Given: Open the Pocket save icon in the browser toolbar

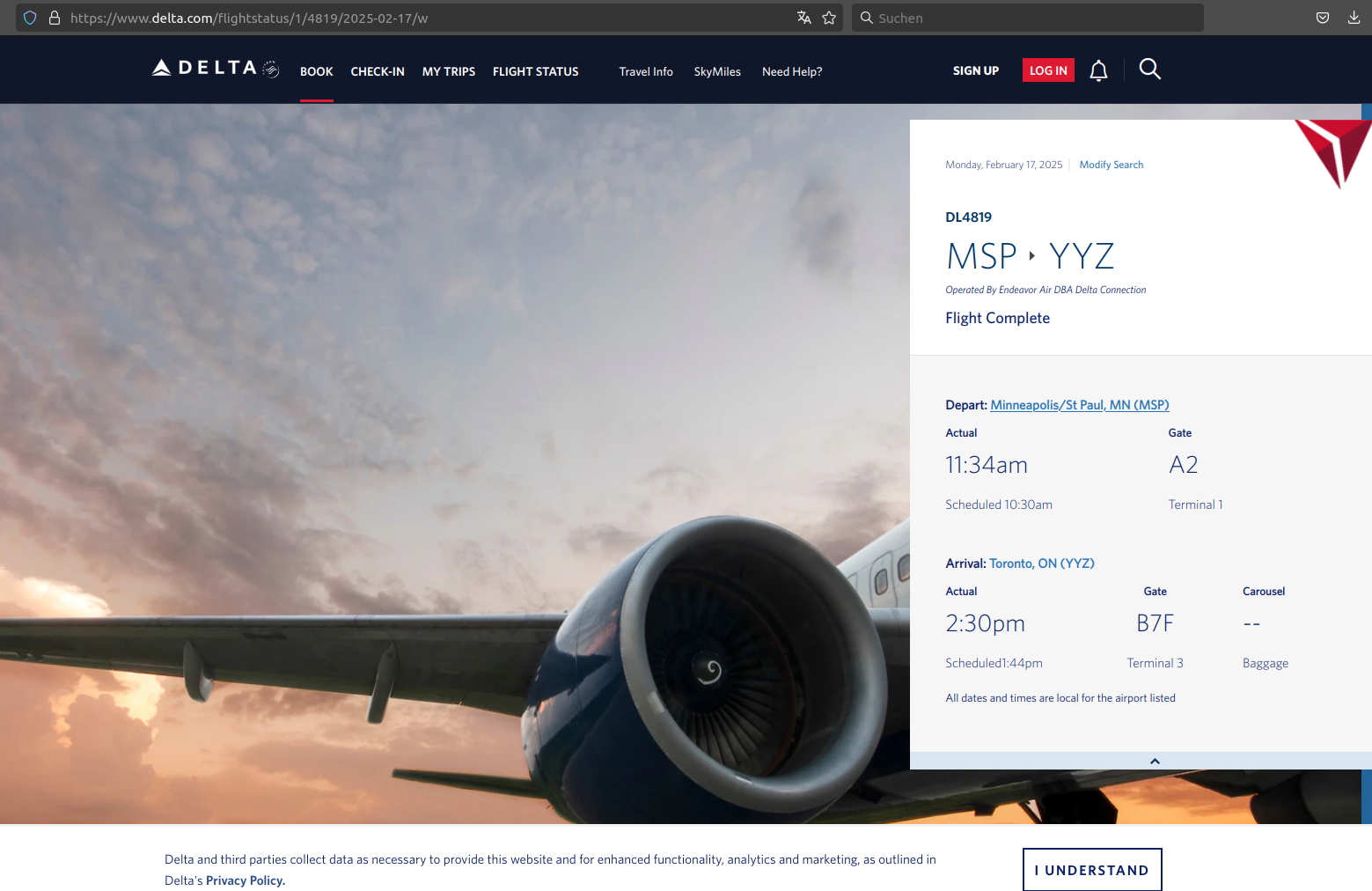Looking at the screenshot, I should point(1322,18).
